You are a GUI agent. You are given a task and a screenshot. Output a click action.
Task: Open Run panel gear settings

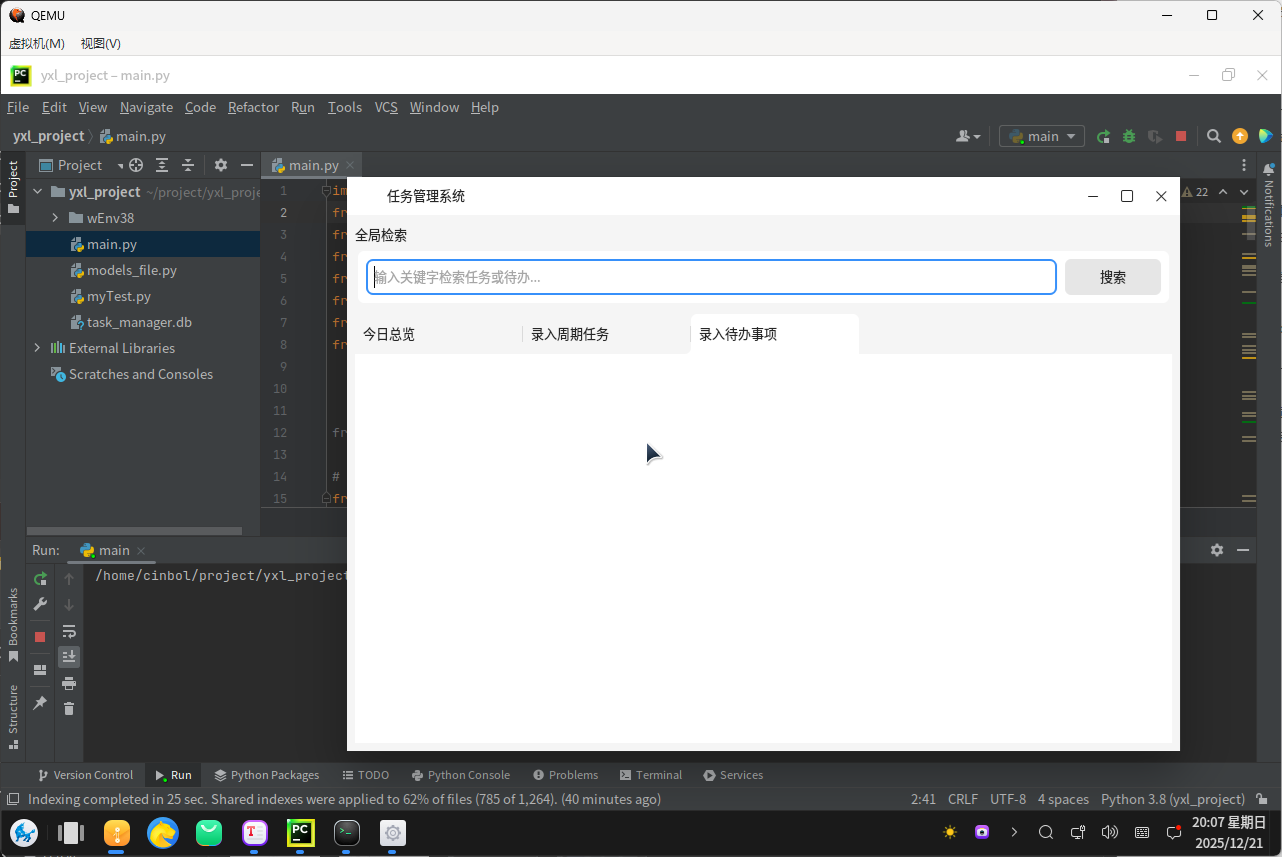(x=1217, y=550)
